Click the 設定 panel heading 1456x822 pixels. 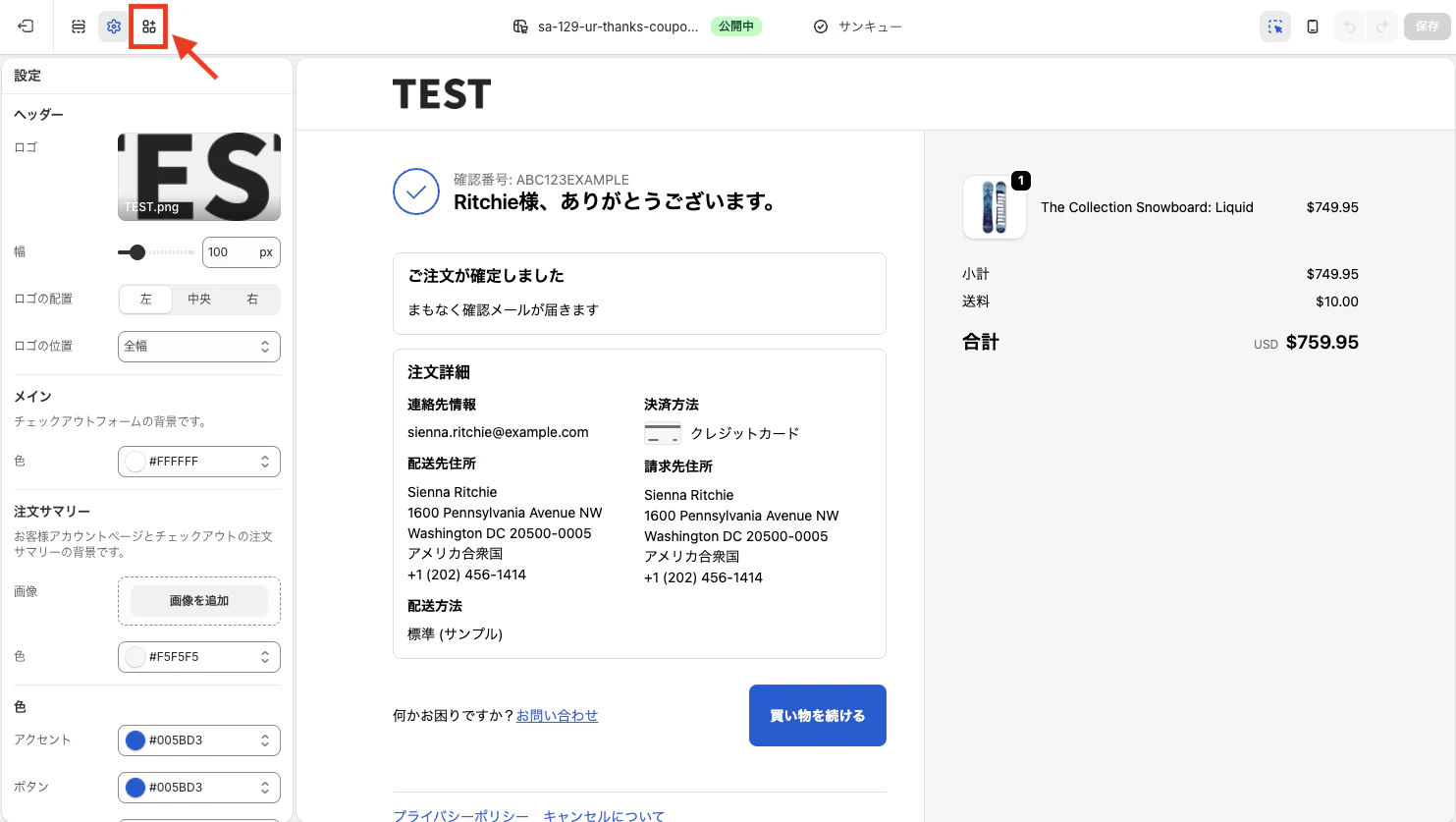tap(27, 76)
